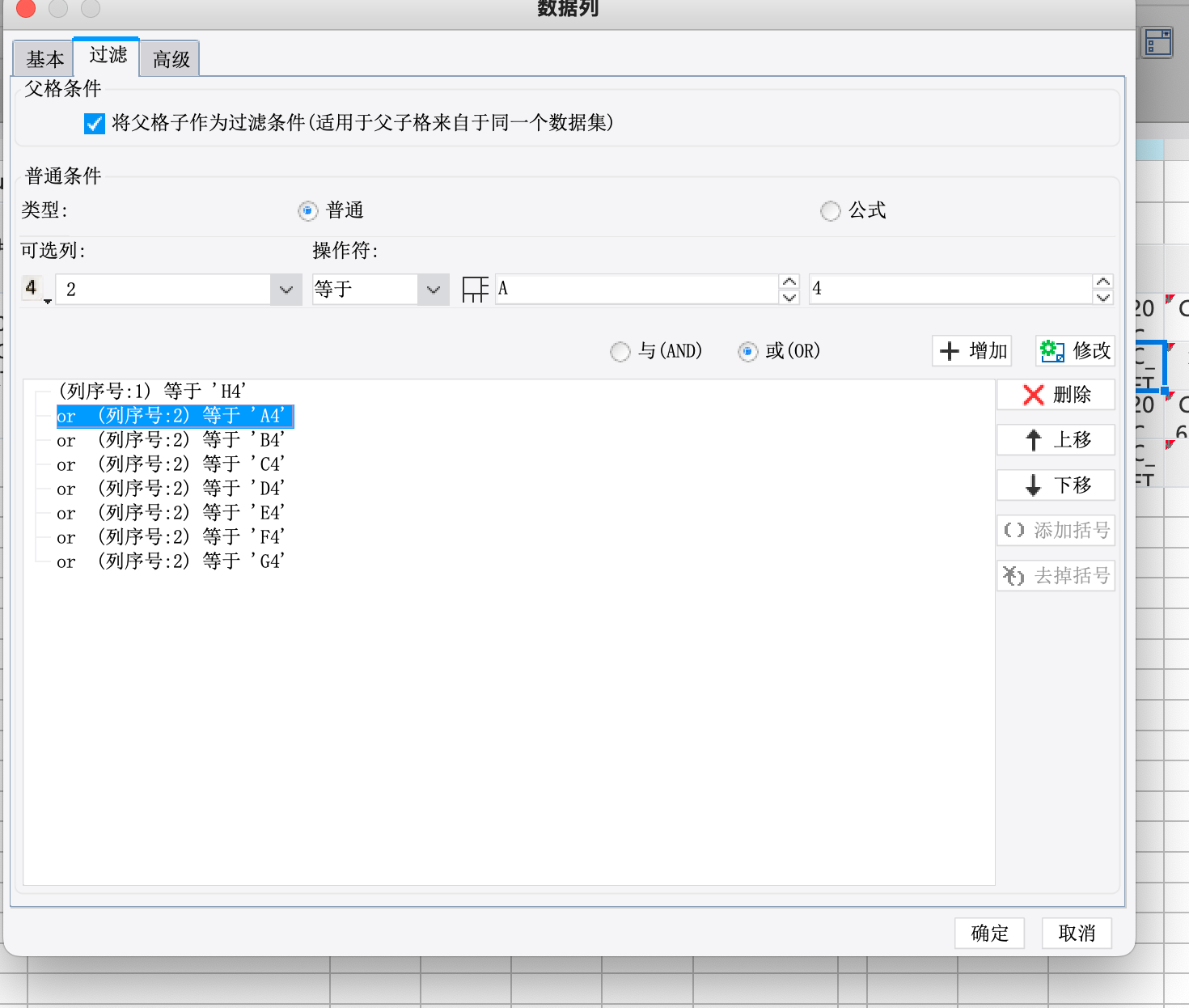Select condition (列序号:1) 等于 'H4'
This screenshot has width=1189, height=1008.
[x=152, y=392]
